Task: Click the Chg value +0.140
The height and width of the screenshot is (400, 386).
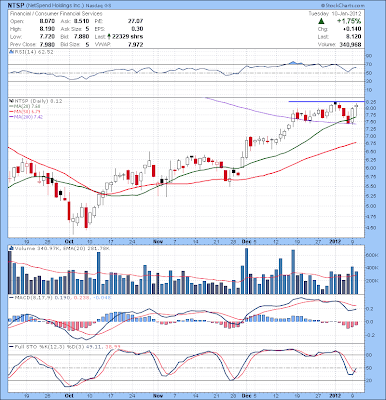Action: pos(352,29)
